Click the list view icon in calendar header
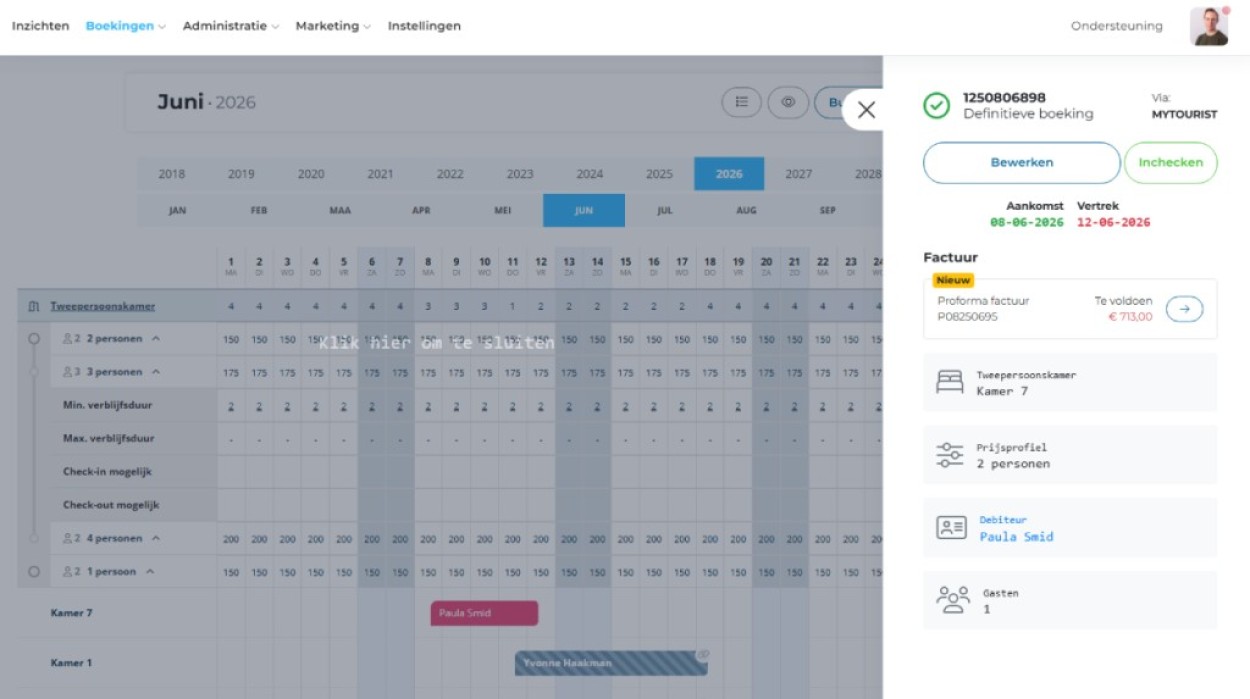Viewport: 1250px width, 699px height. [x=741, y=102]
